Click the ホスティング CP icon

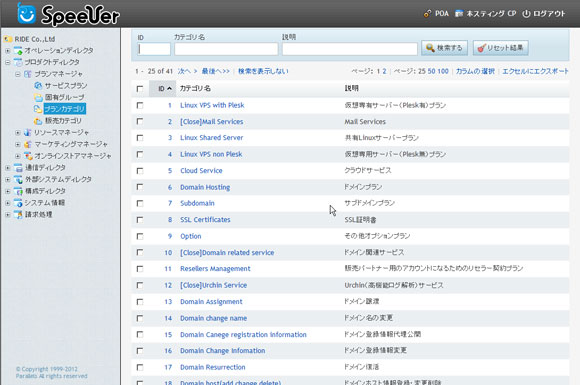pyautogui.click(x=459, y=14)
